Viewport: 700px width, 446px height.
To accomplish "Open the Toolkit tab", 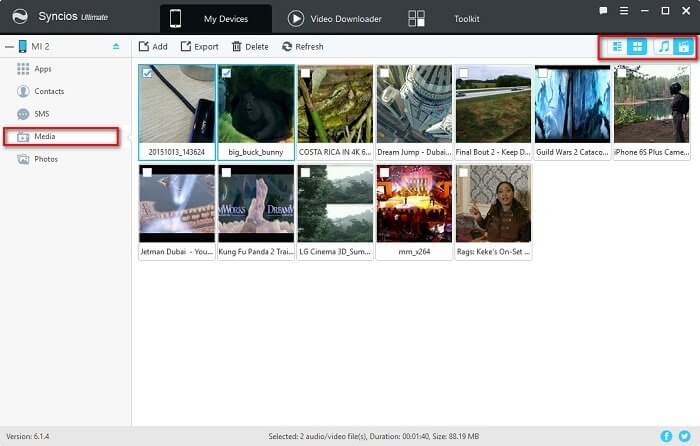I will (467, 19).
